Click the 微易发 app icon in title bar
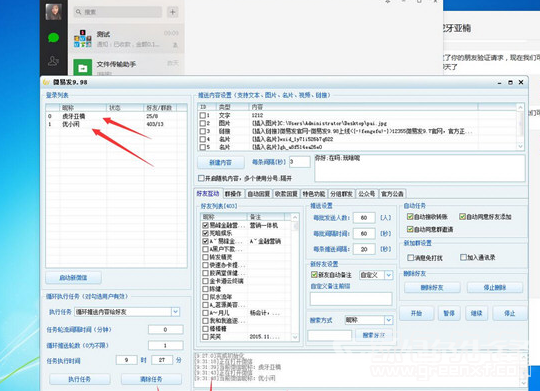The width and height of the screenshot is (540, 391). coord(46,82)
